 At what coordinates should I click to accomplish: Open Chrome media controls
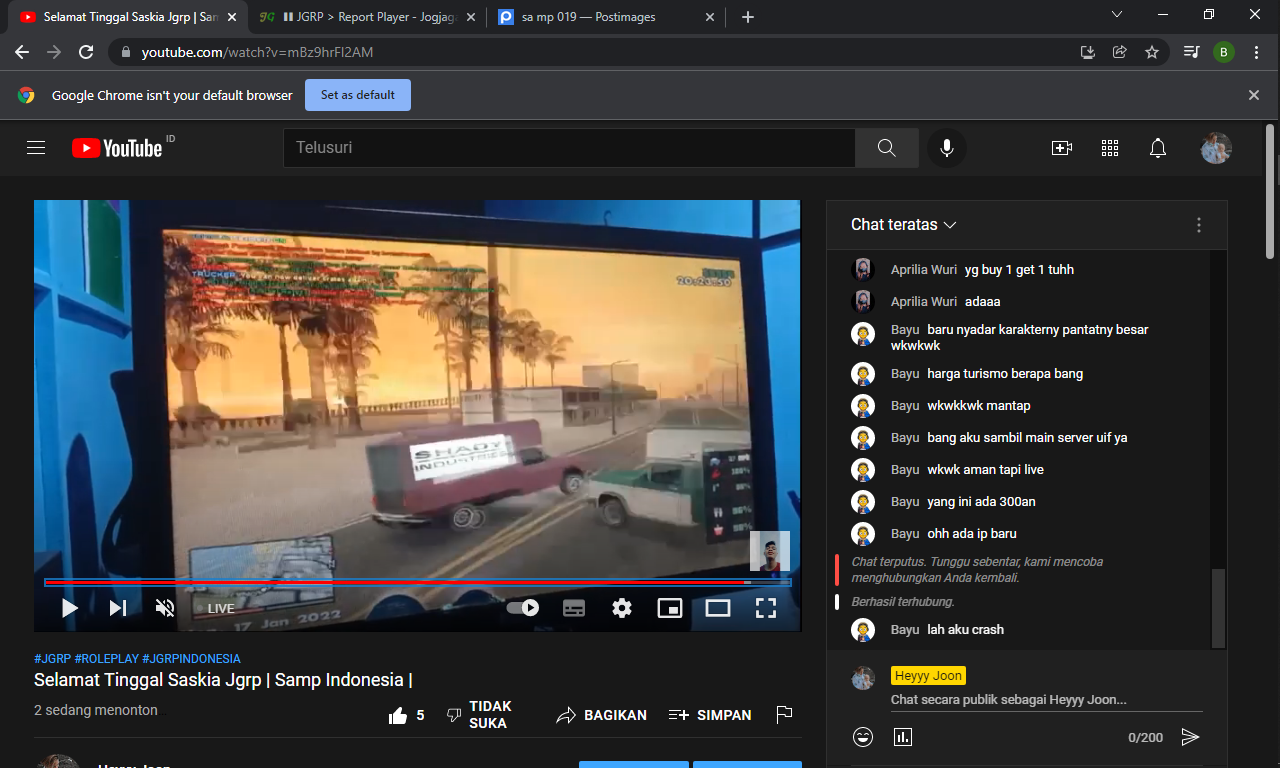1191,52
